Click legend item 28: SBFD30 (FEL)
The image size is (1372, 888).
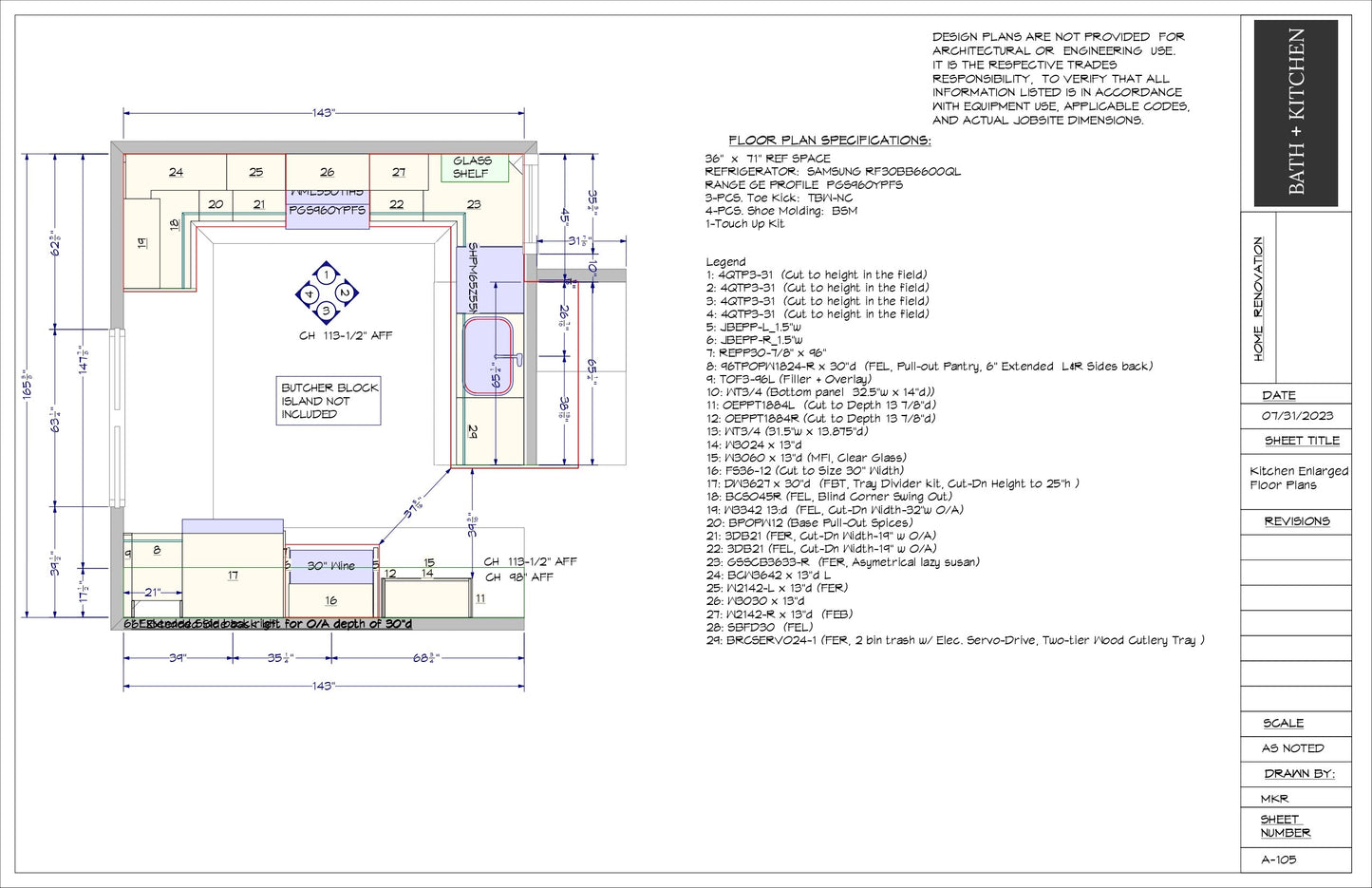[x=759, y=628]
